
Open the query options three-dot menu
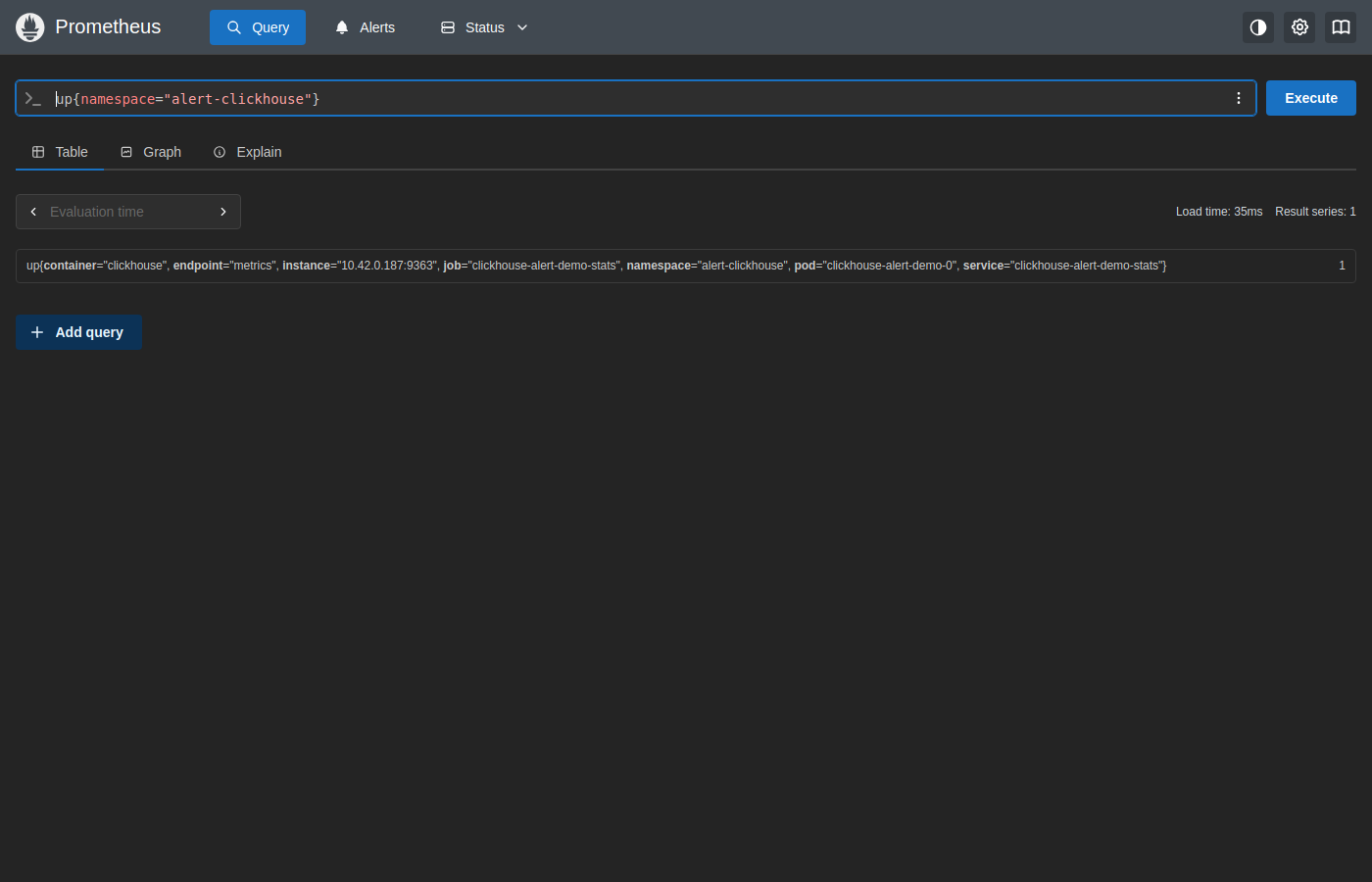(x=1239, y=98)
